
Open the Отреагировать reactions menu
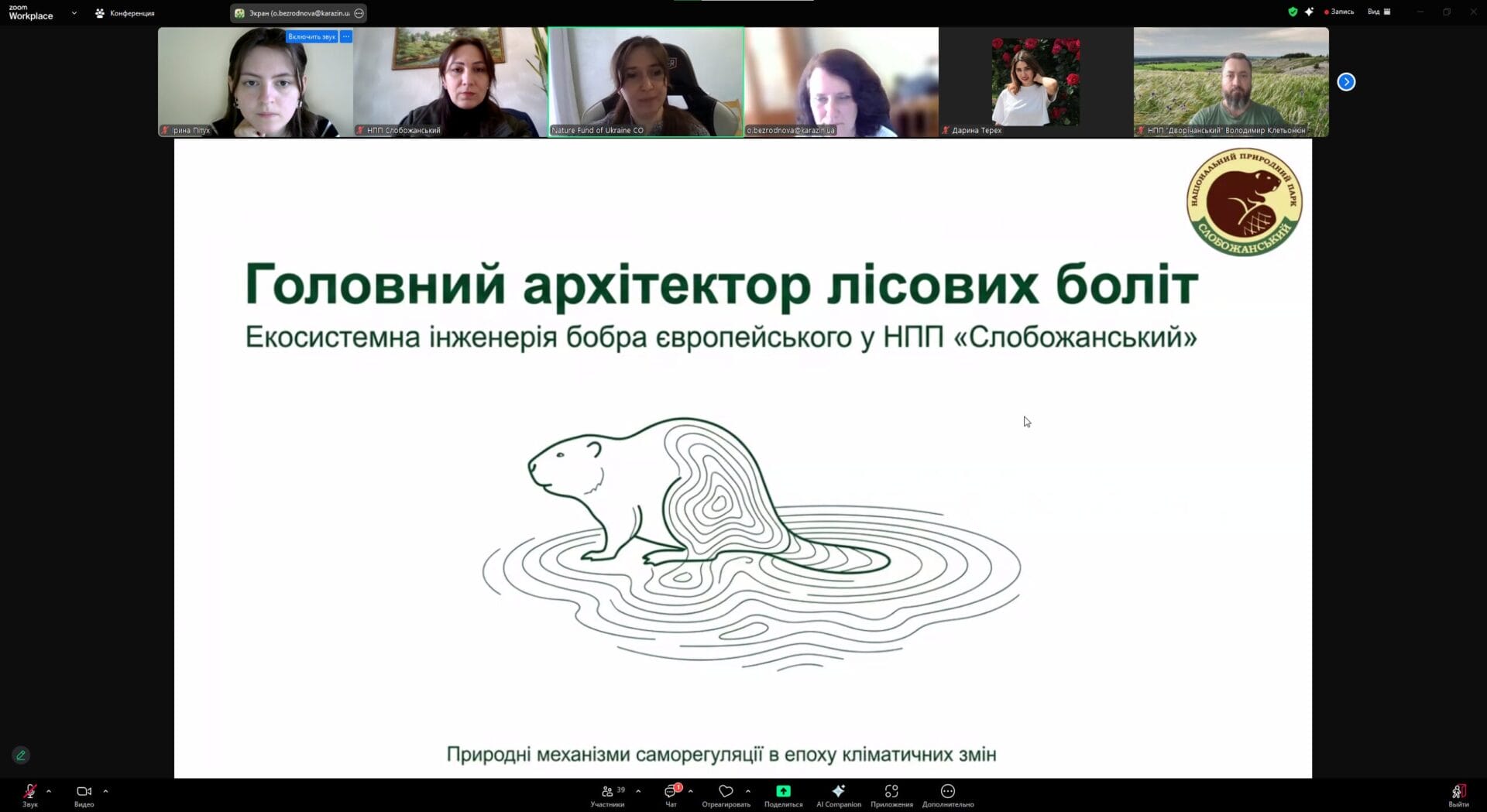pyautogui.click(x=726, y=794)
